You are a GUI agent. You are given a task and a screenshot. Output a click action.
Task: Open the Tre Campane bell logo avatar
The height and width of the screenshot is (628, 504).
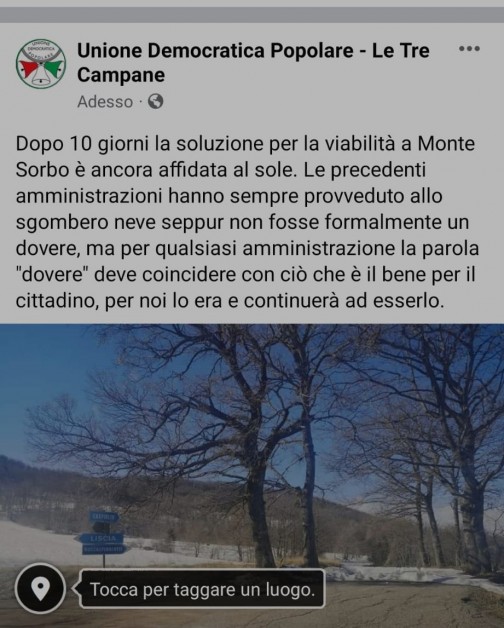[40, 63]
